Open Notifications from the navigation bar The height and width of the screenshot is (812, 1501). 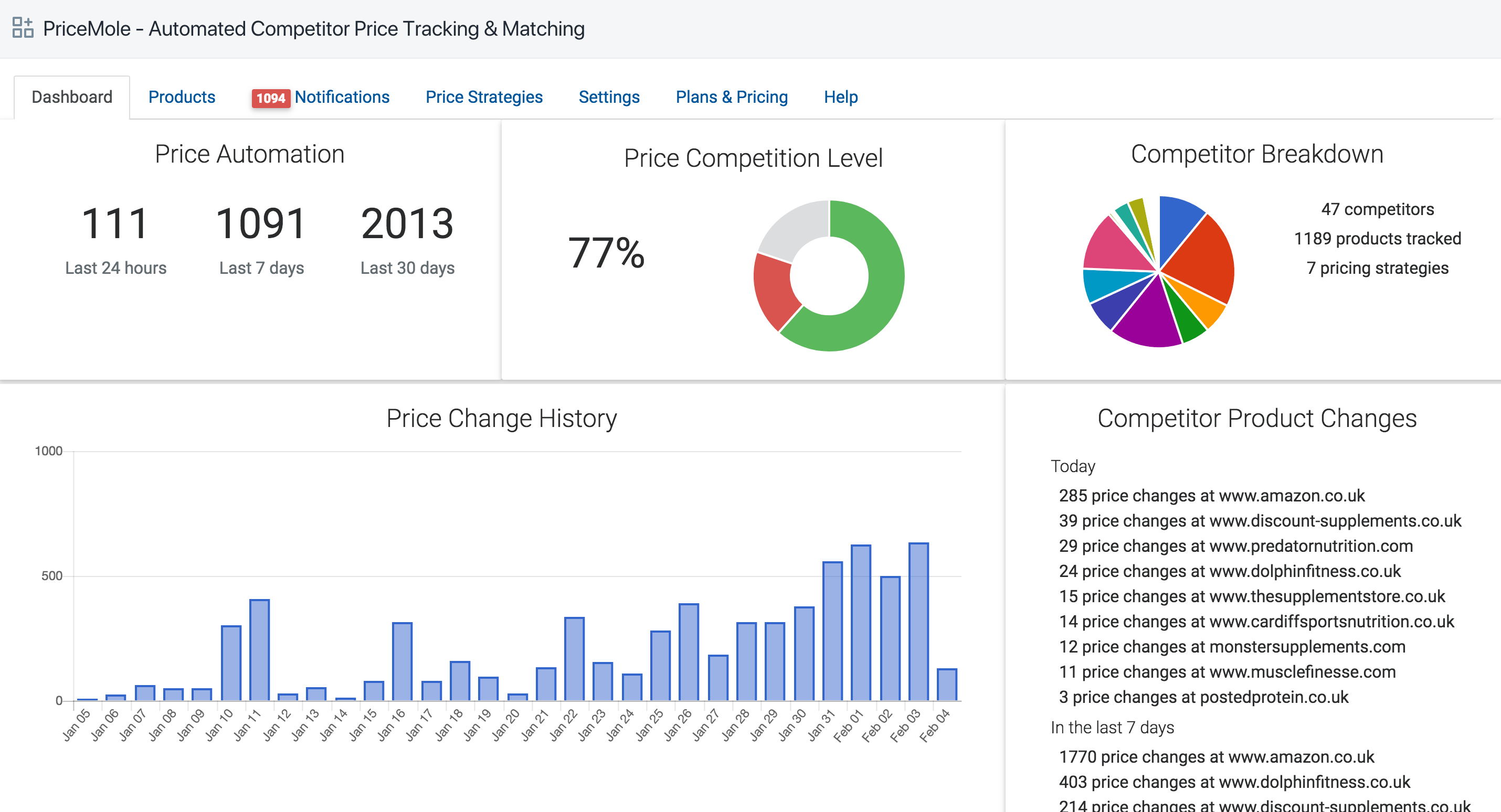(343, 97)
